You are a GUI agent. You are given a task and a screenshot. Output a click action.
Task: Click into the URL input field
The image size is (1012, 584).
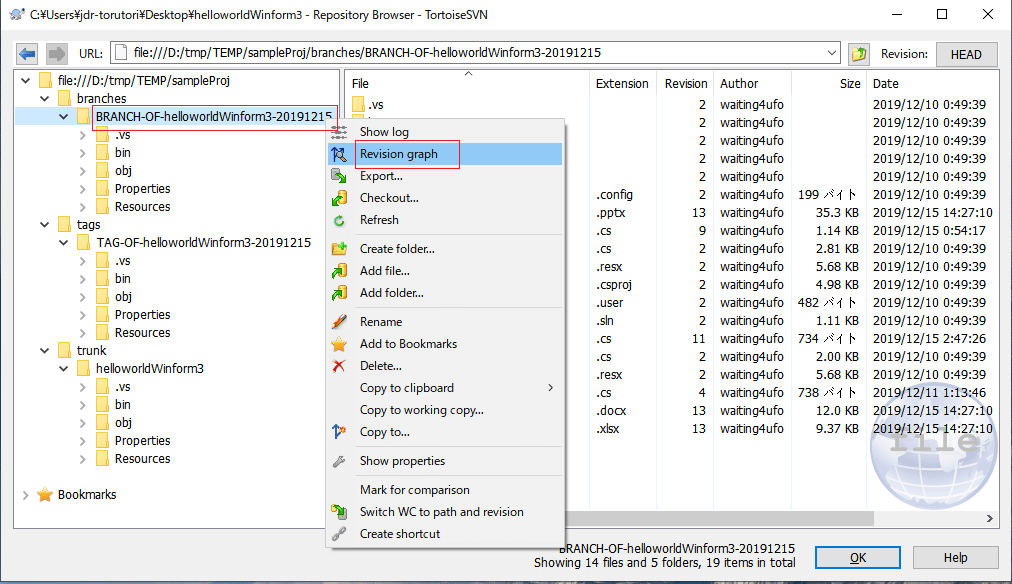(474, 53)
